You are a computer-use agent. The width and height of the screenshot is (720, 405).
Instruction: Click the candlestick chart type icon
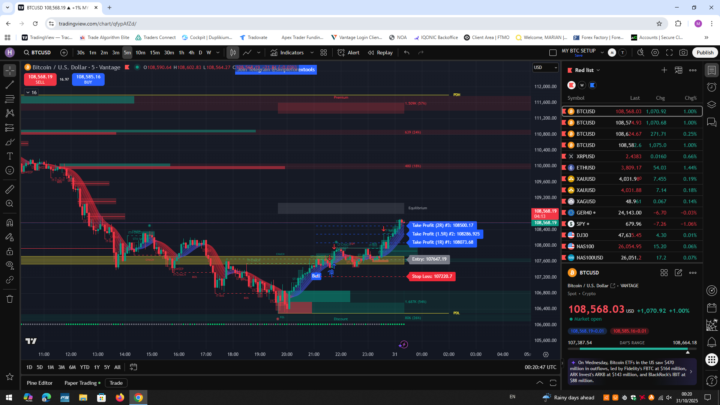click(233, 53)
